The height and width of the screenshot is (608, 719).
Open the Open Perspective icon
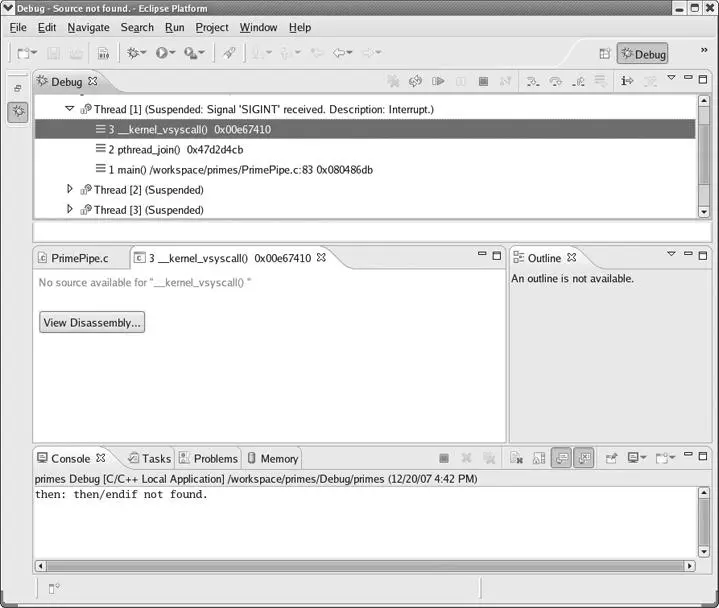point(604,53)
